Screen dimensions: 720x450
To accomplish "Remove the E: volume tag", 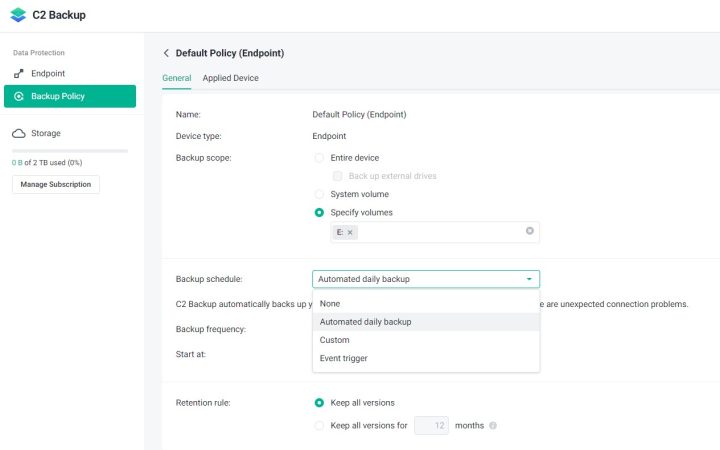I will coord(350,232).
